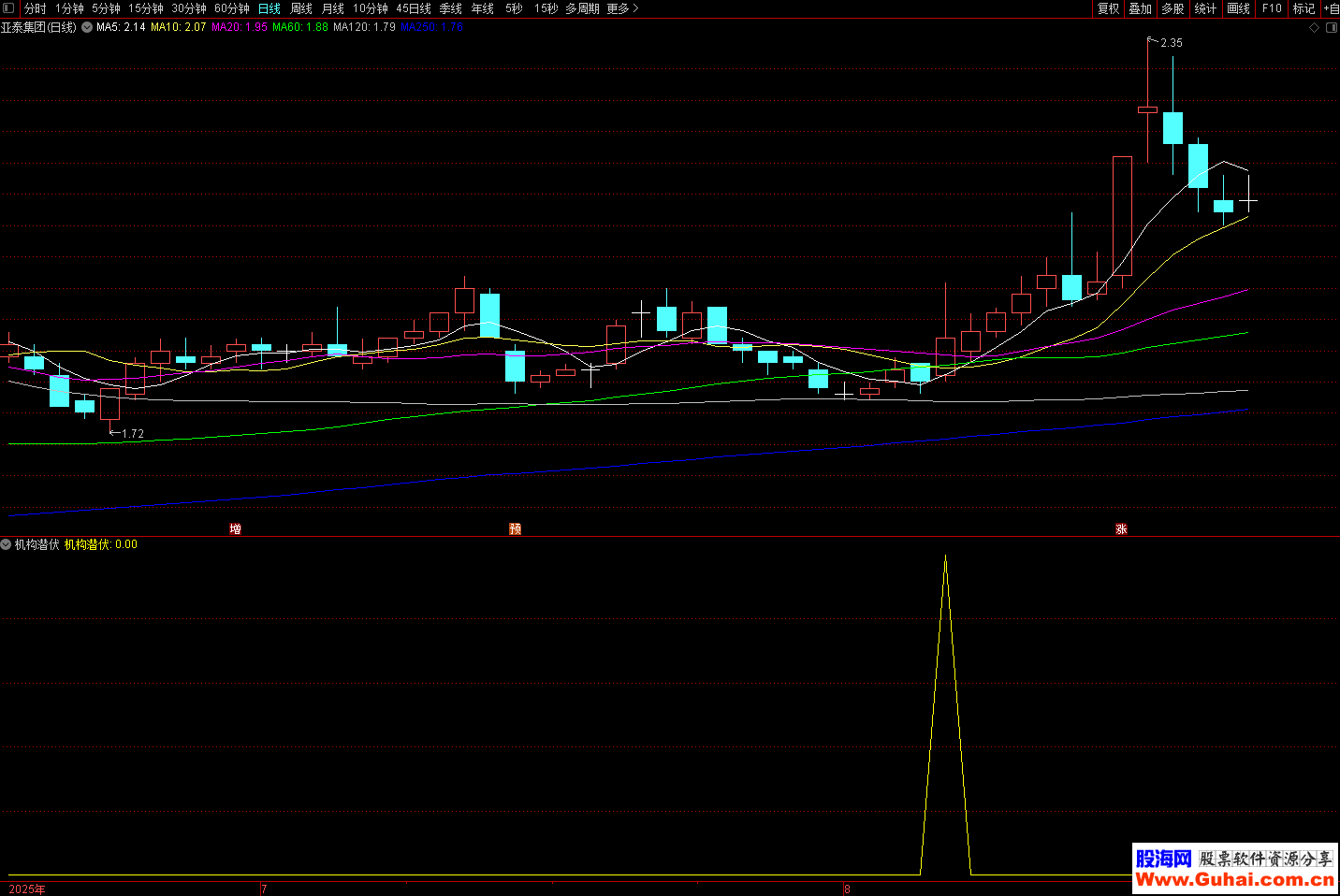The image size is (1340, 896).
Task: Switch to 周线 weekly chart
Action: pos(301,8)
